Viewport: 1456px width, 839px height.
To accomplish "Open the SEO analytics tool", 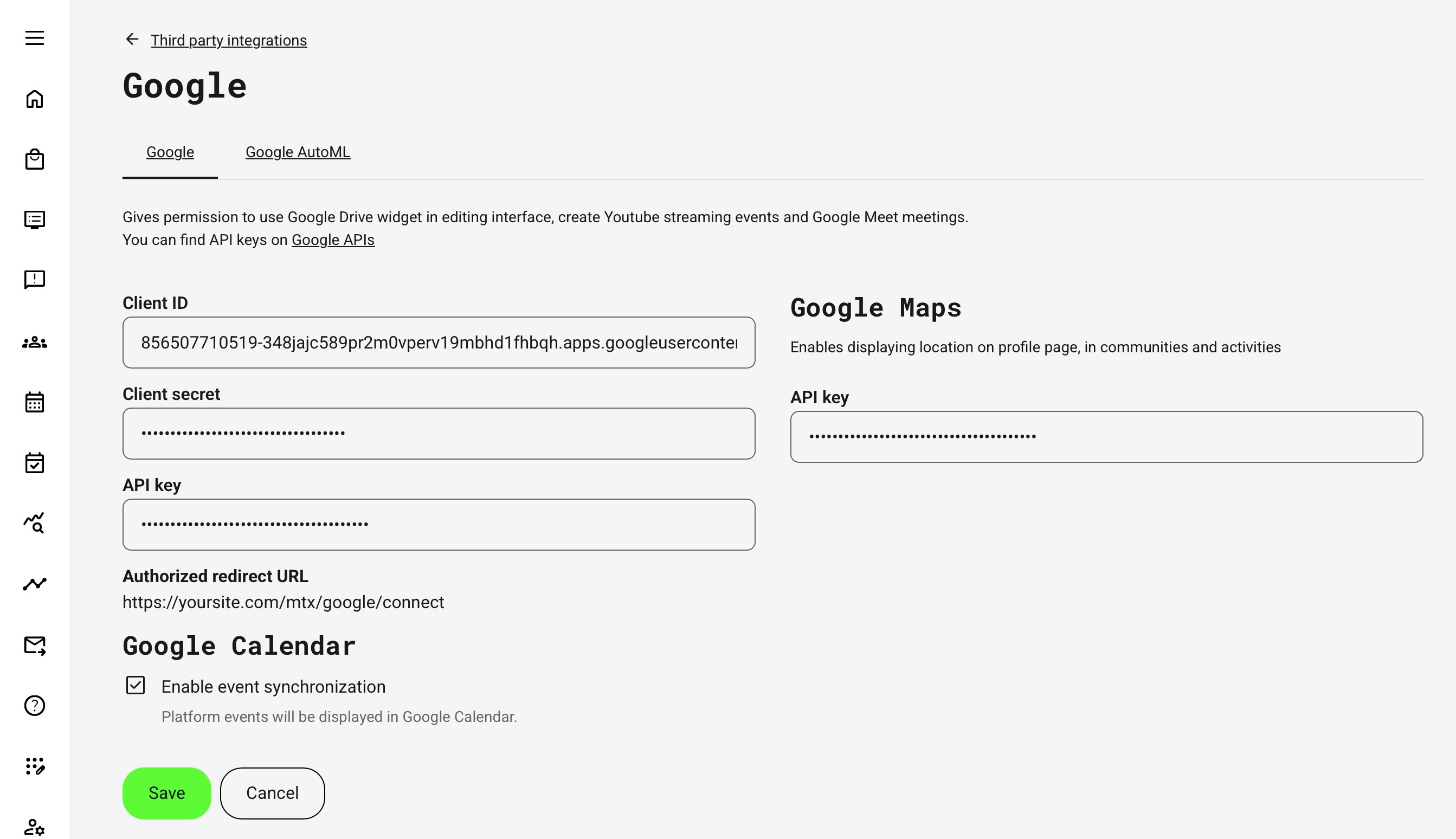I will pos(35,523).
